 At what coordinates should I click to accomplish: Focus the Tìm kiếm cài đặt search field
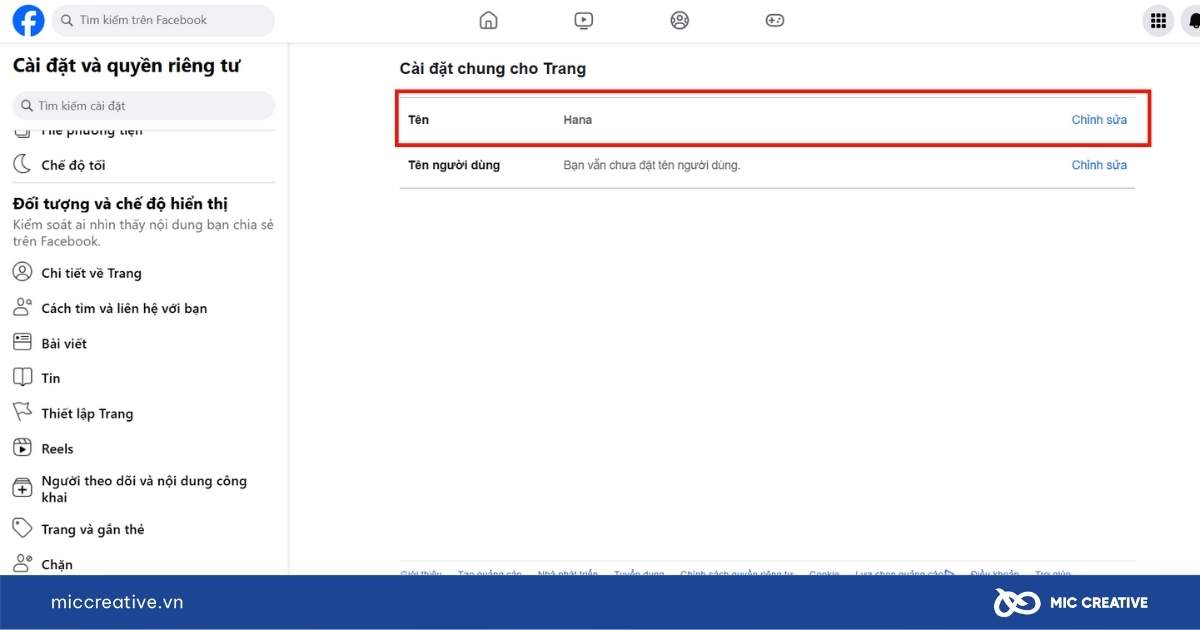coord(144,106)
